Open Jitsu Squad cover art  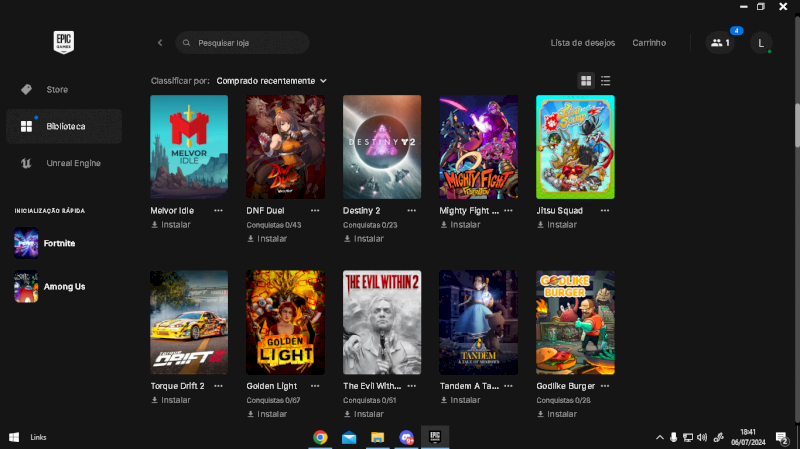575,147
